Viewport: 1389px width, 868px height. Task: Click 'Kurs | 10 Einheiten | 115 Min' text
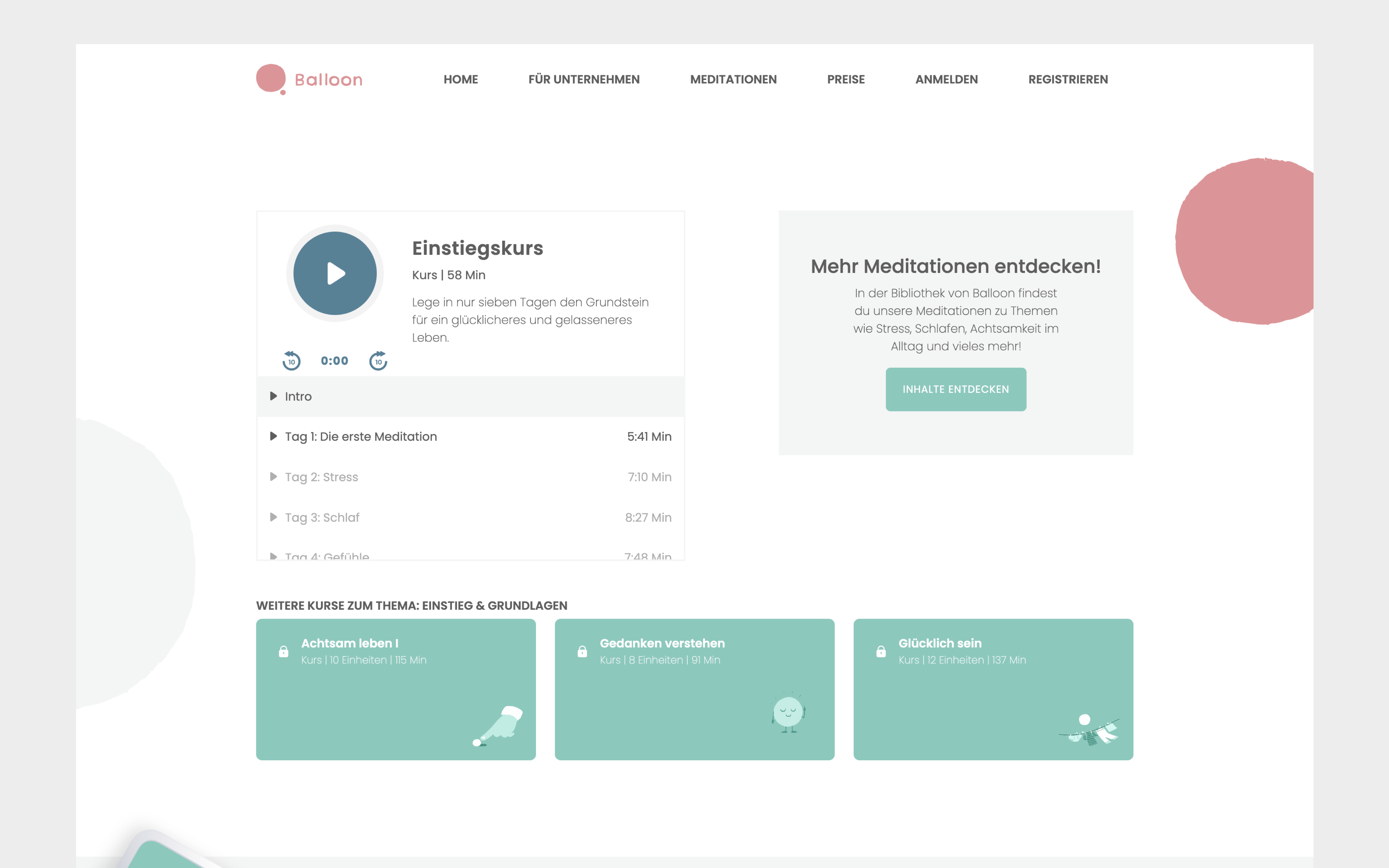point(364,660)
